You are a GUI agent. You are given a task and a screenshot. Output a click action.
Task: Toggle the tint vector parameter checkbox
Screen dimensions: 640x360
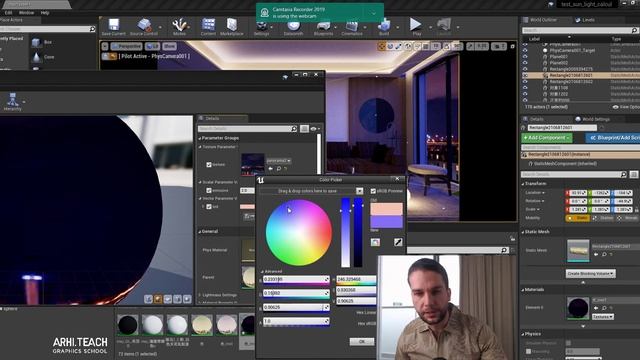pos(209,207)
